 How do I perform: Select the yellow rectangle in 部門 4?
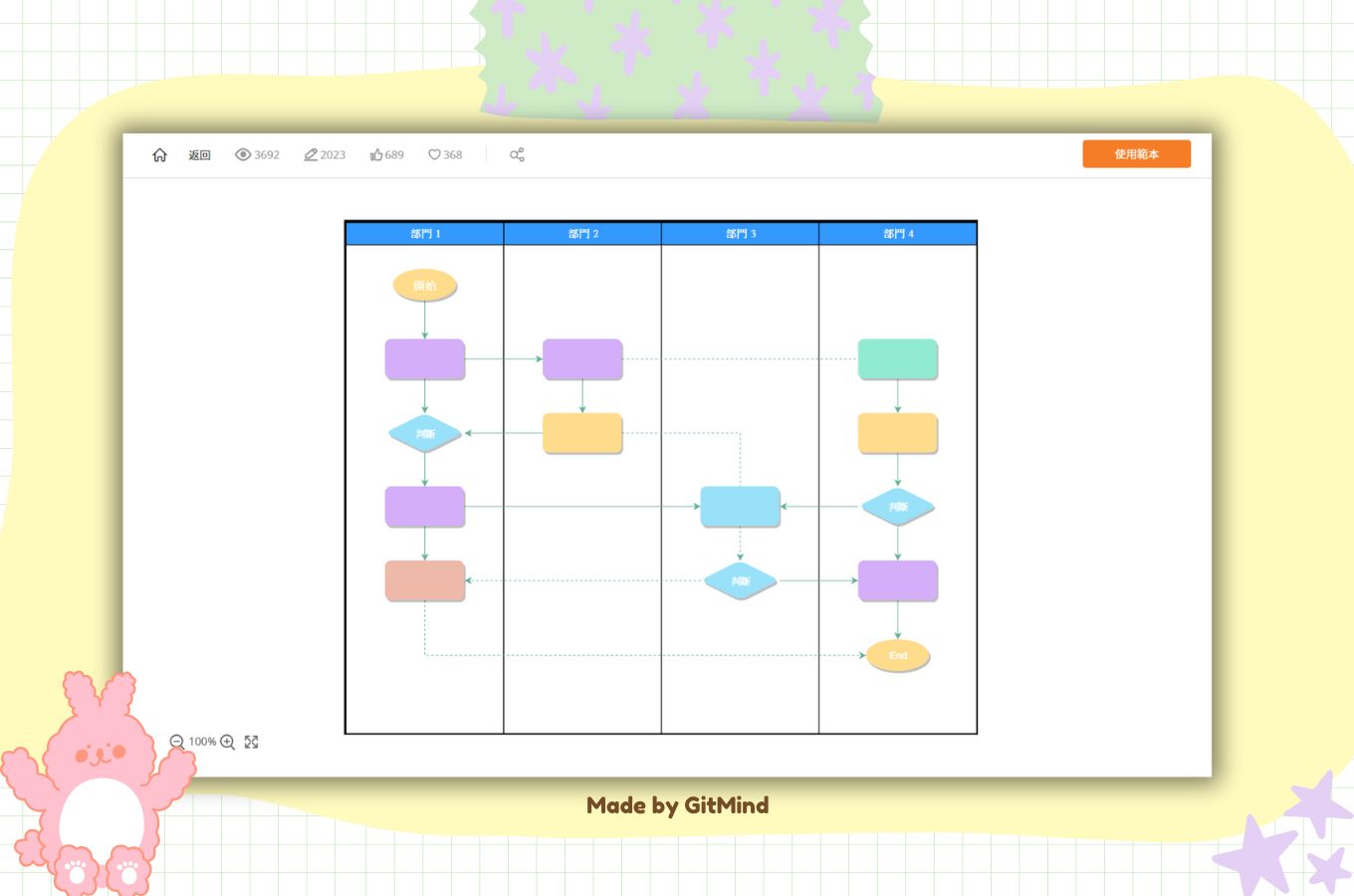pyautogui.click(x=898, y=434)
